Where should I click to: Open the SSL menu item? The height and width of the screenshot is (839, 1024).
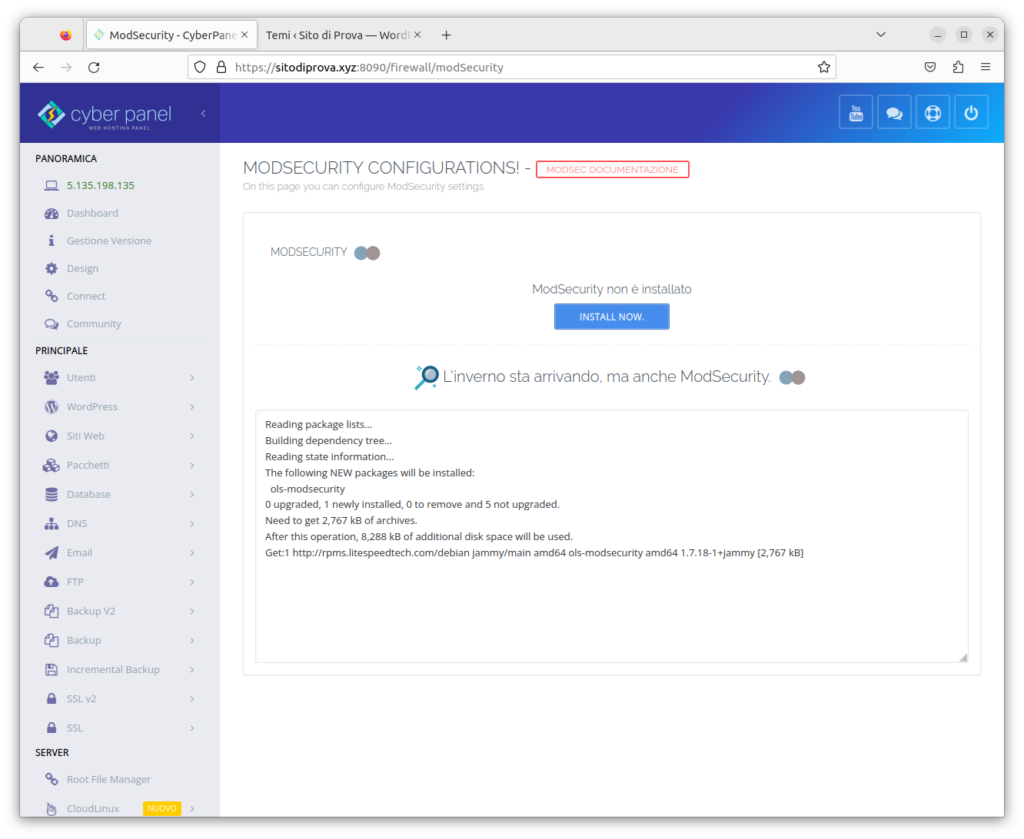tap(74, 728)
